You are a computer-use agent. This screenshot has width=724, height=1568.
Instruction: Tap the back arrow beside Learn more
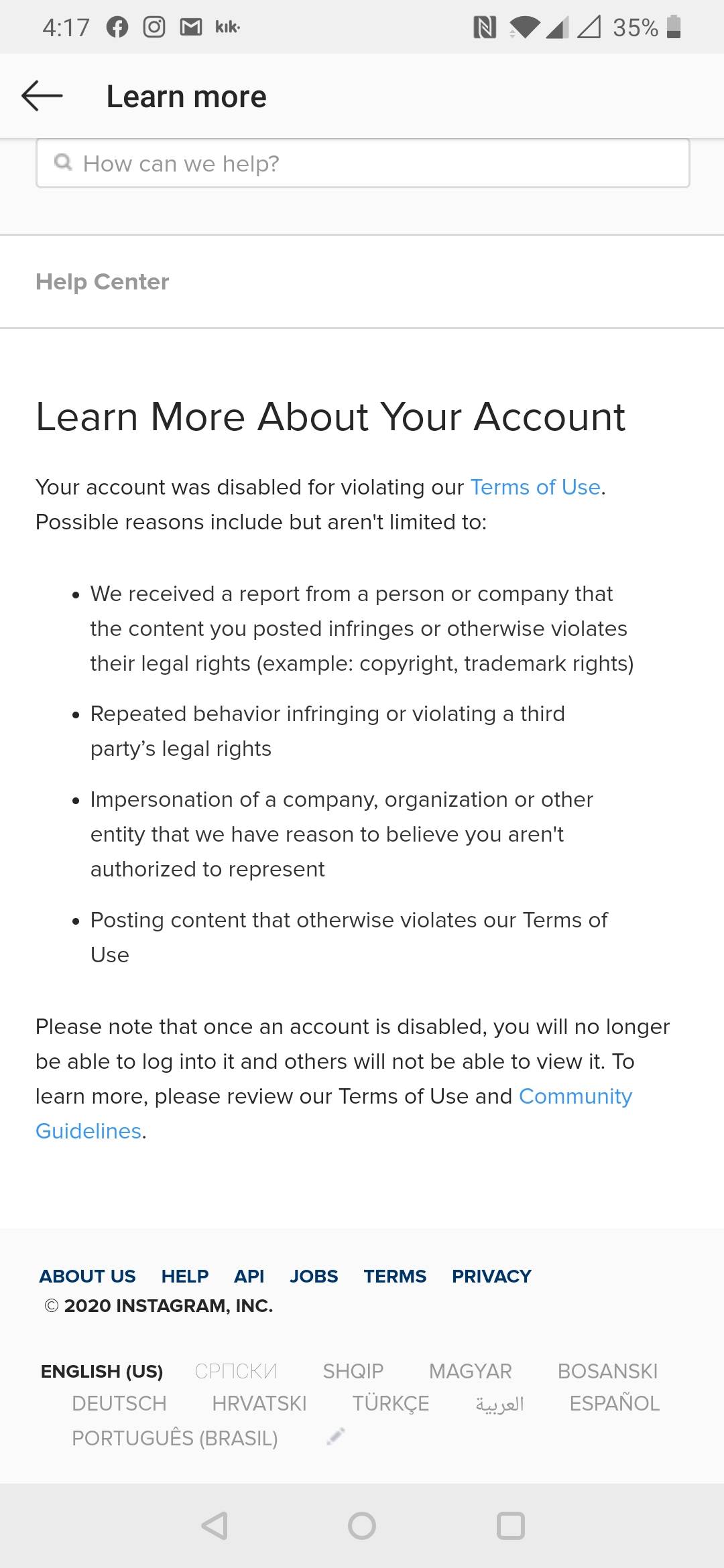(x=42, y=96)
